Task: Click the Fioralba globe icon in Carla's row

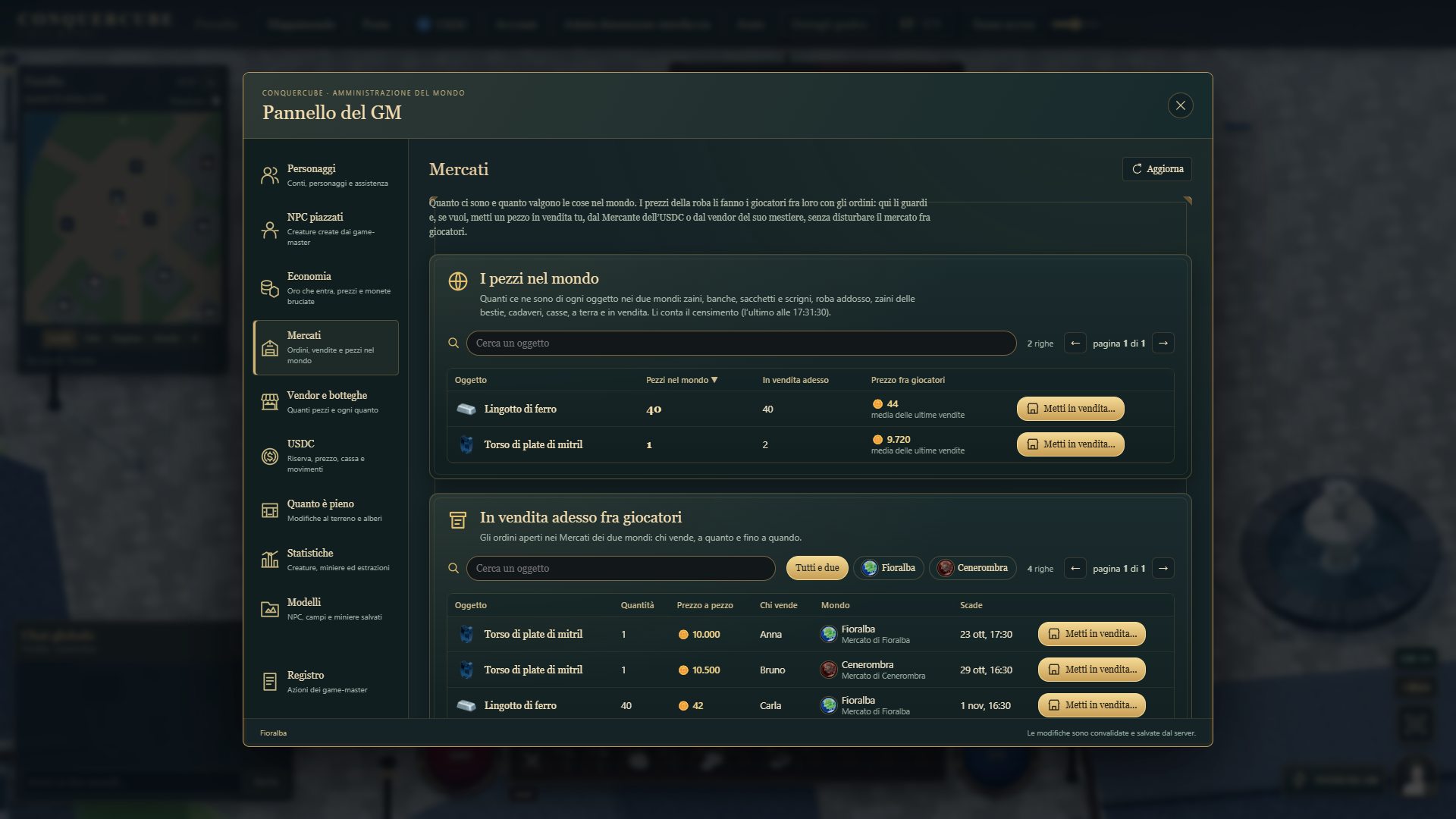Action: click(828, 705)
